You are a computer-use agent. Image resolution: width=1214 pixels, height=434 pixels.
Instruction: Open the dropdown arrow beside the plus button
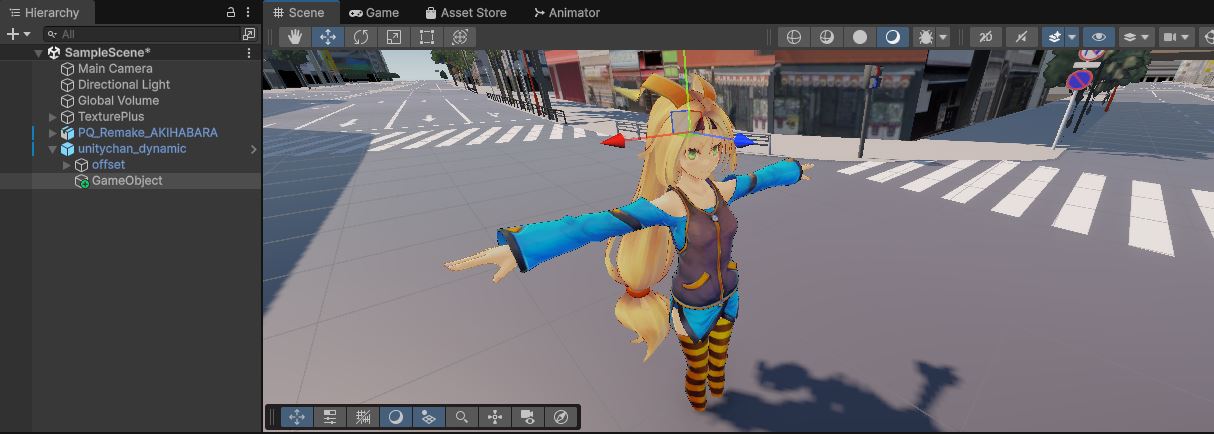tap(27, 34)
